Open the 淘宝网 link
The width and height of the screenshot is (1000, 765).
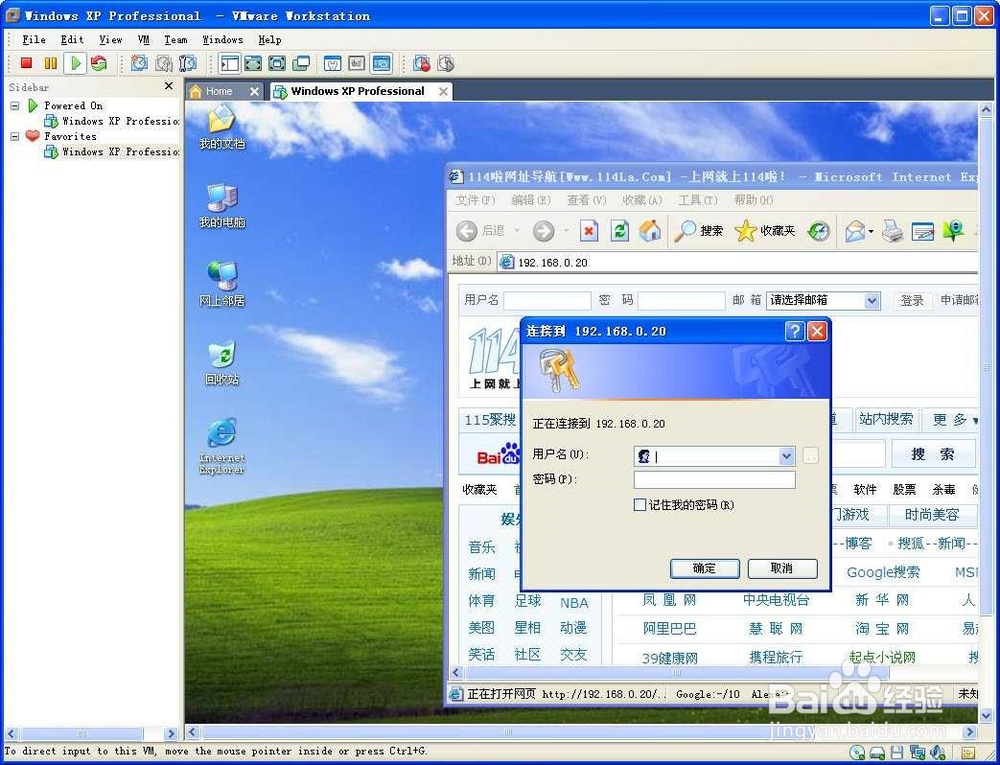pyautogui.click(x=882, y=629)
